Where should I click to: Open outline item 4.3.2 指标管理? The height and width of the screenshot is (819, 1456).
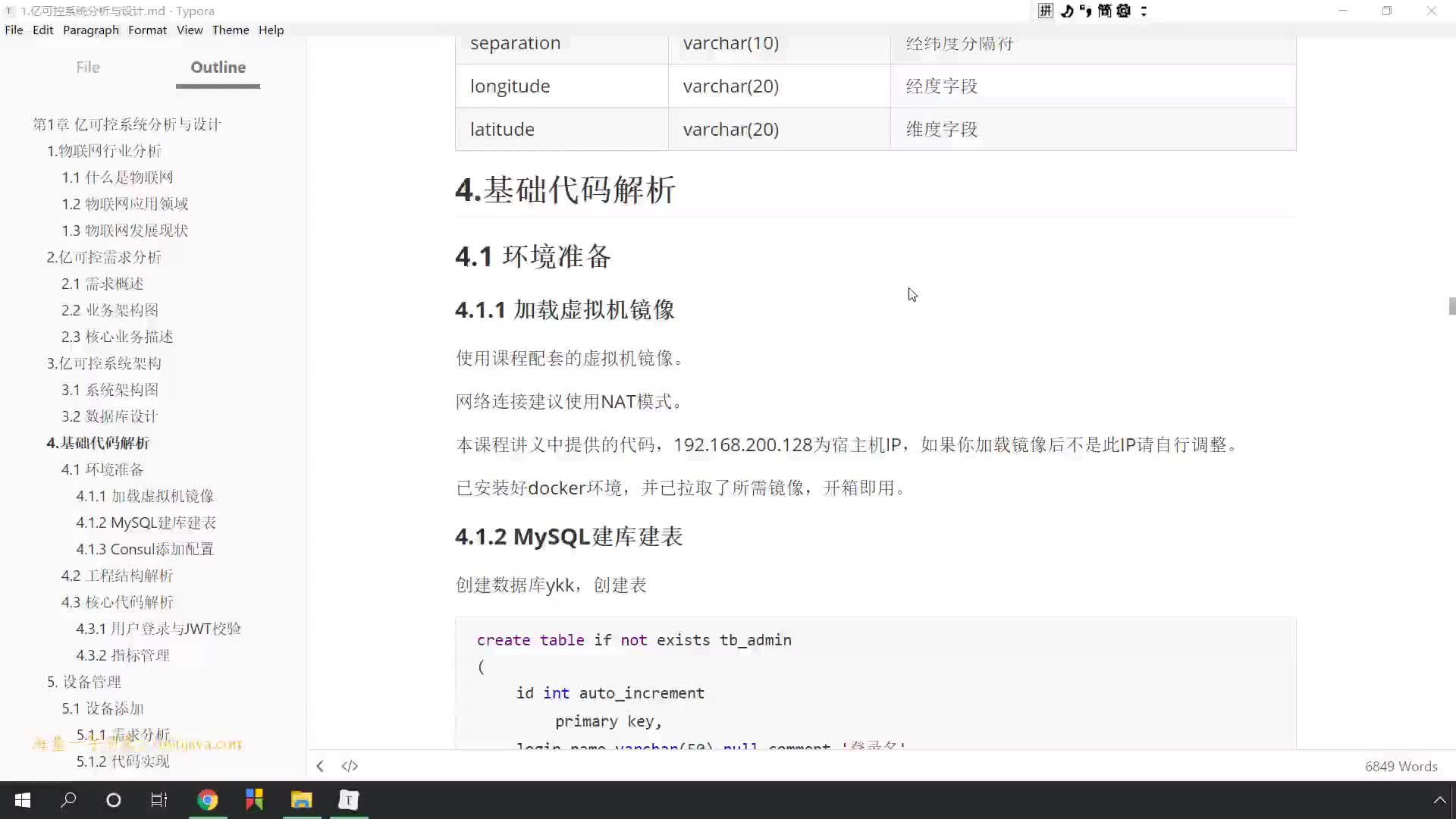[x=123, y=655]
